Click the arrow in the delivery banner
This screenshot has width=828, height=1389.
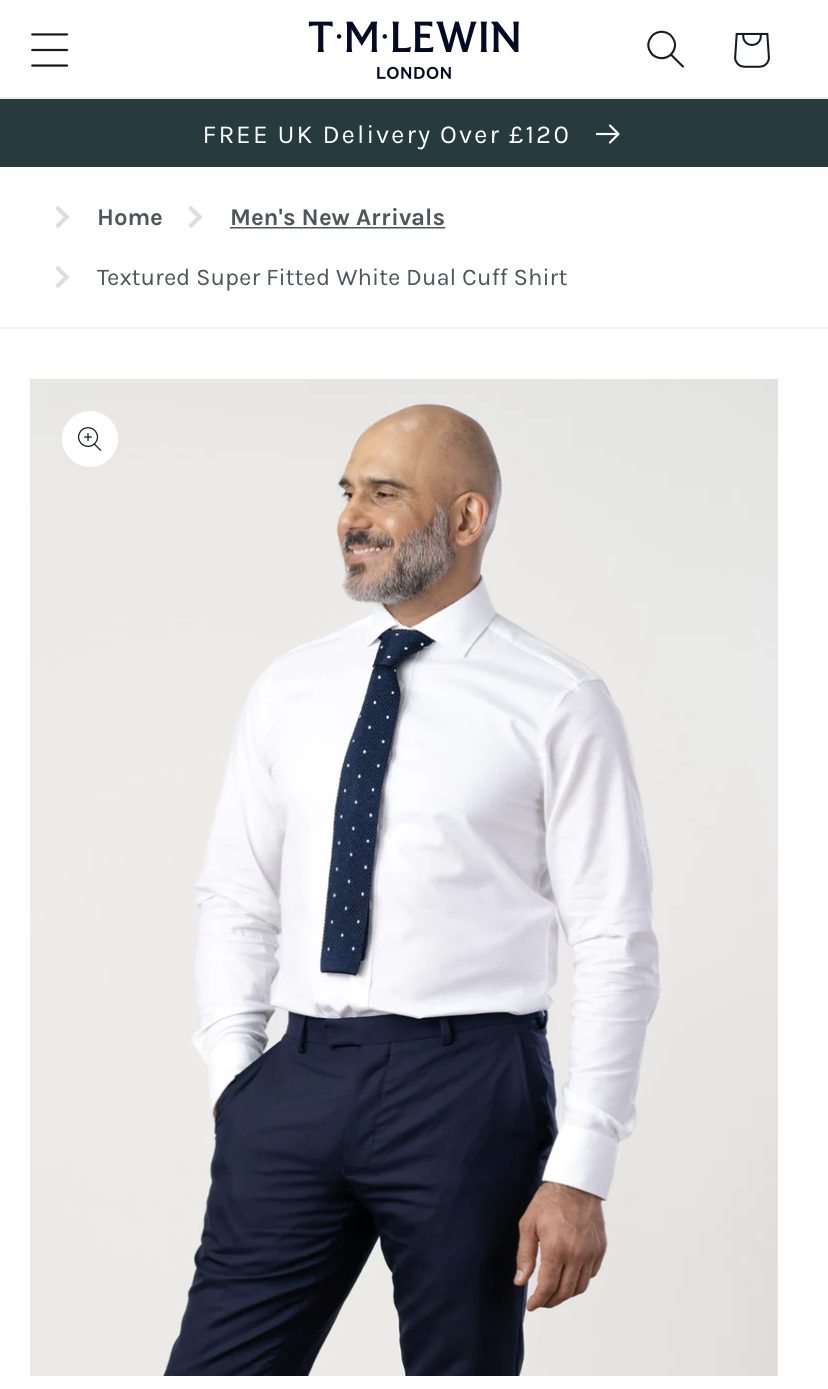(x=608, y=134)
